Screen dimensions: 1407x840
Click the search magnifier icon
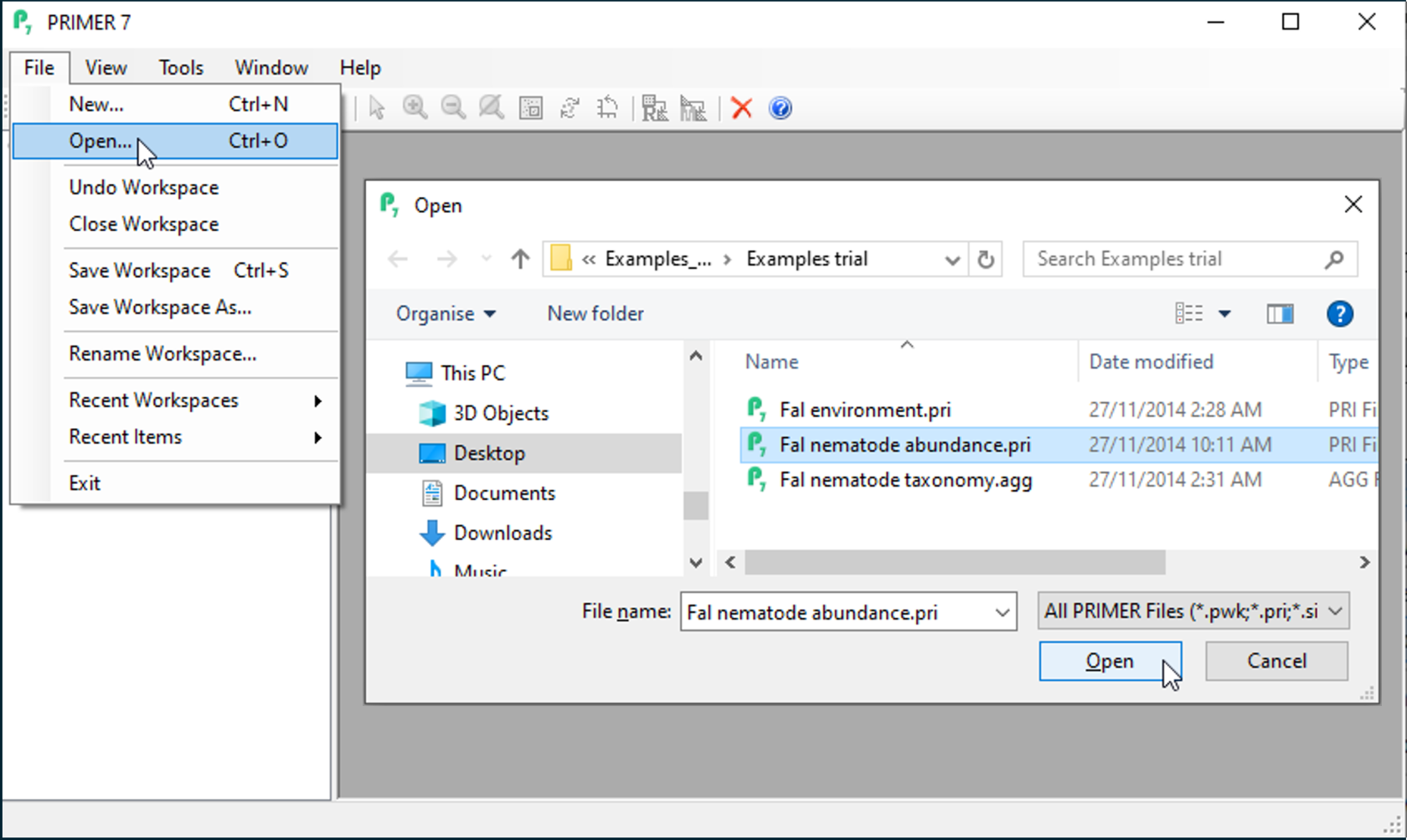click(1333, 260)
